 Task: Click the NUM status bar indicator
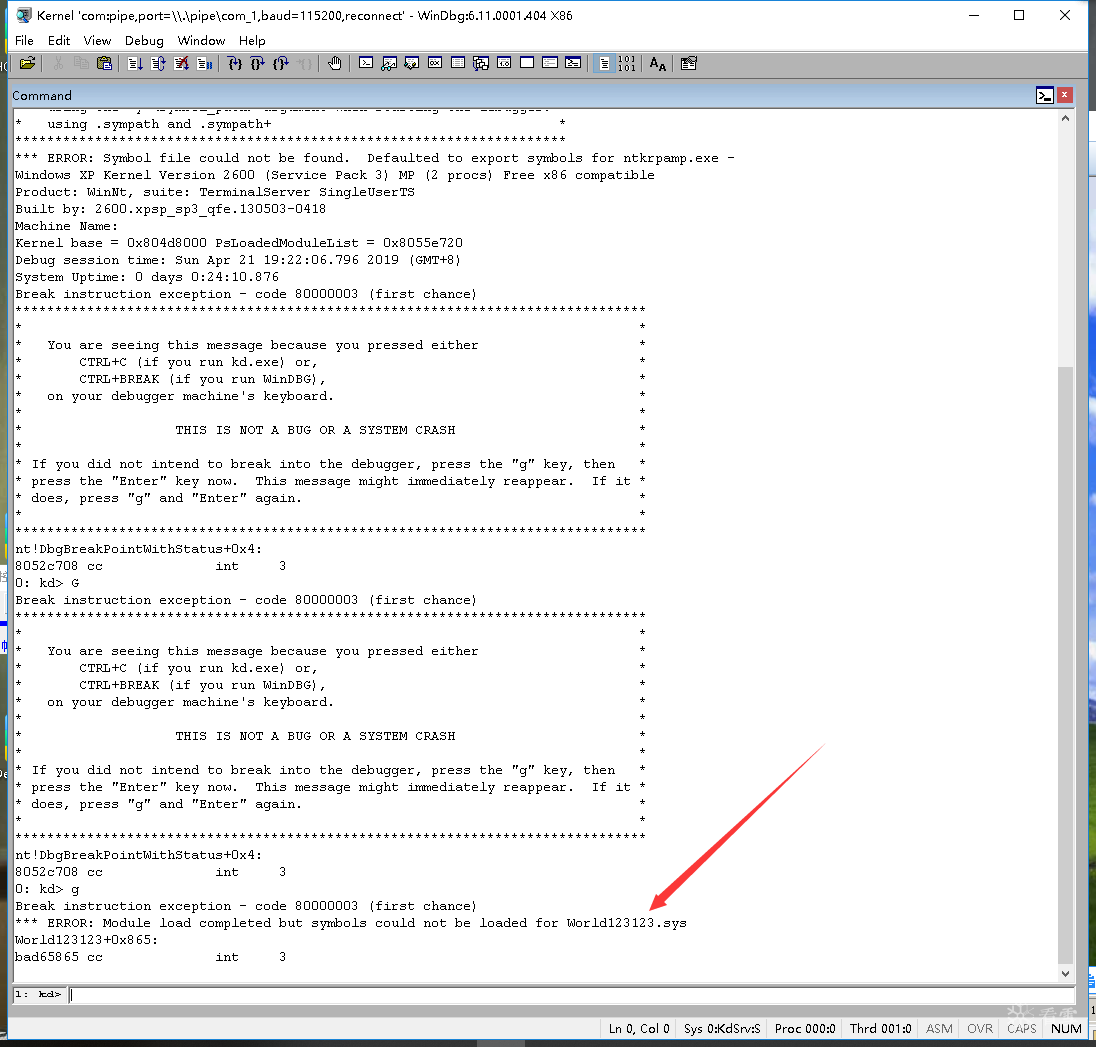tap(1066, 1028)
